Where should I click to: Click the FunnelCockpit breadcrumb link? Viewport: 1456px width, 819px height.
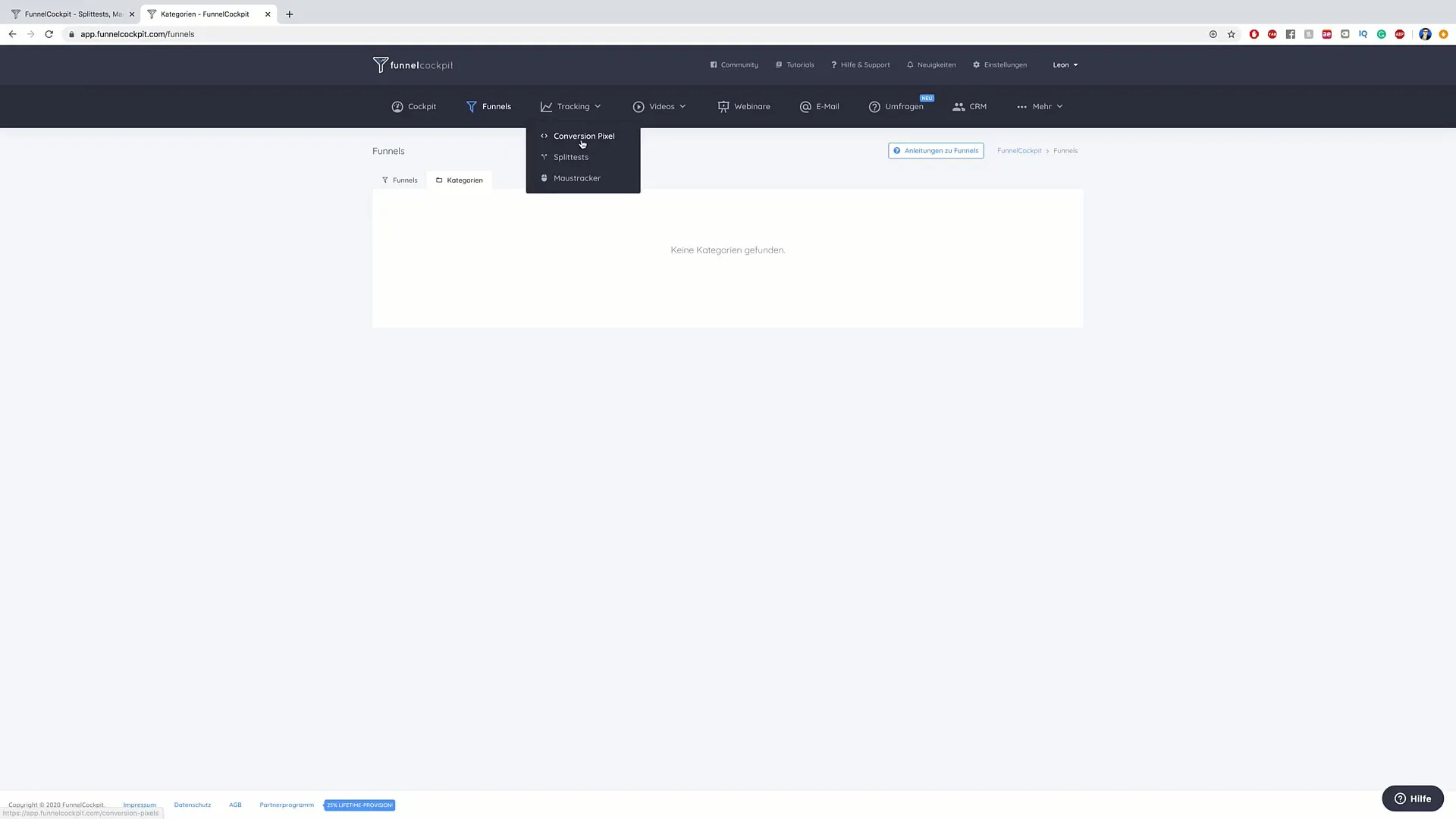click(1019, 150)
